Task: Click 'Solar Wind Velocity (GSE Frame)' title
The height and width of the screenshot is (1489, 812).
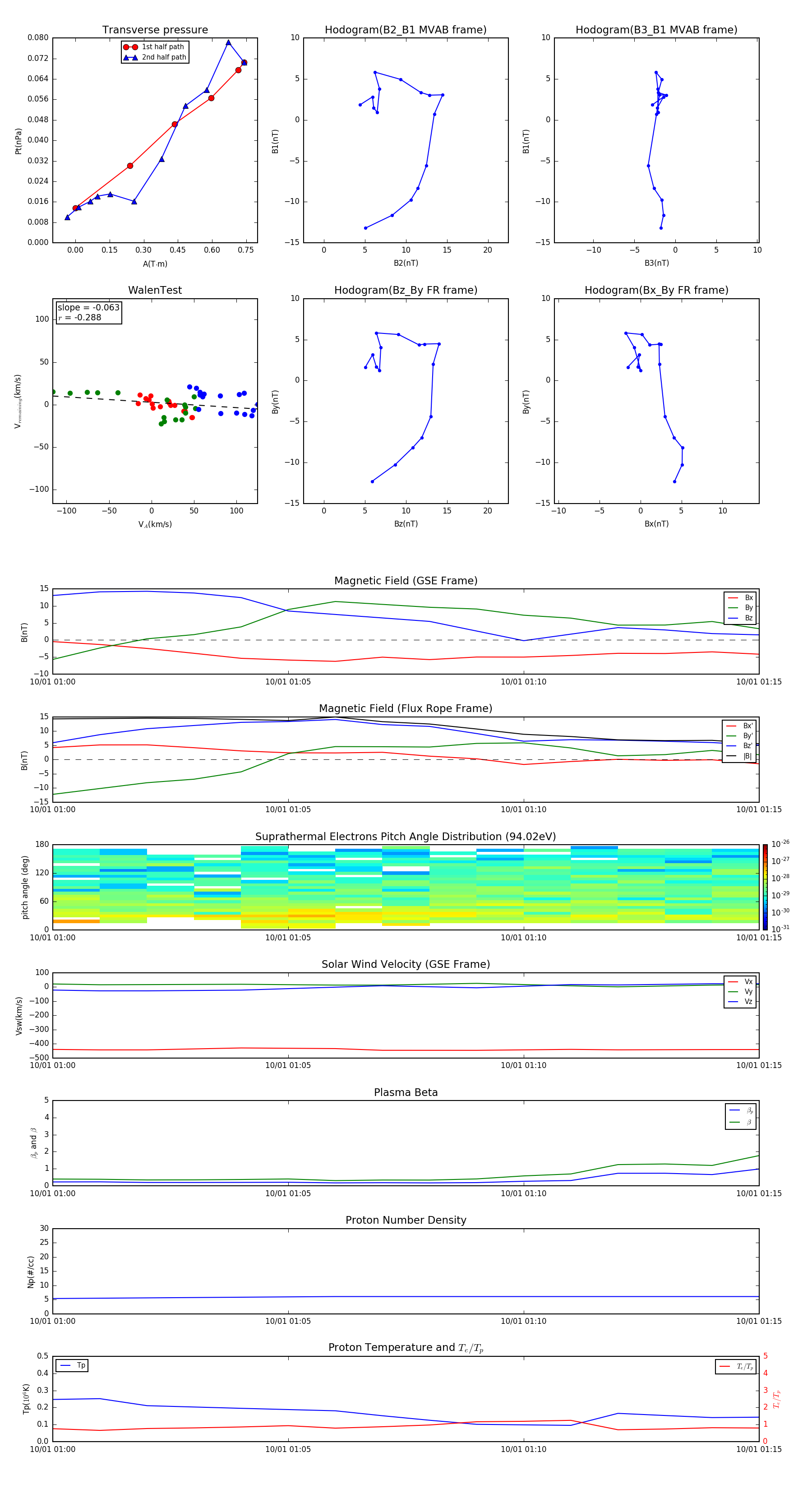Action: [406, 965]
